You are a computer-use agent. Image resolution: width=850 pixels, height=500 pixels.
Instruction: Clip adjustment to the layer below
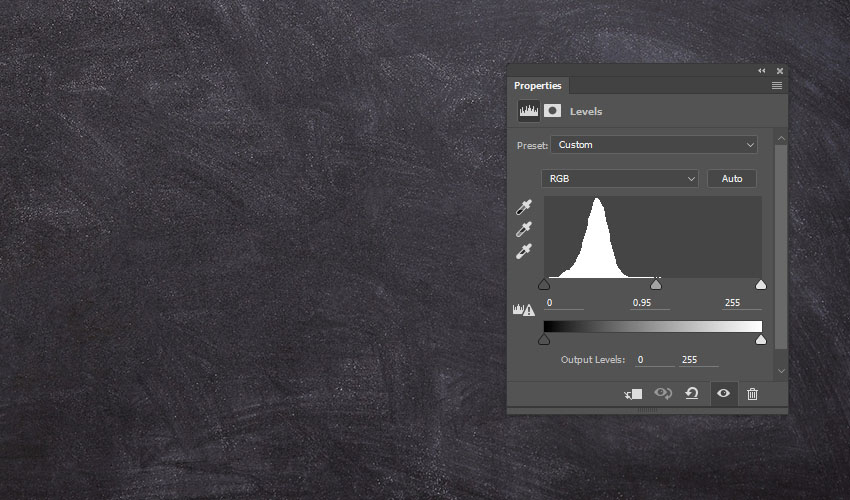(x=633, y=394)
